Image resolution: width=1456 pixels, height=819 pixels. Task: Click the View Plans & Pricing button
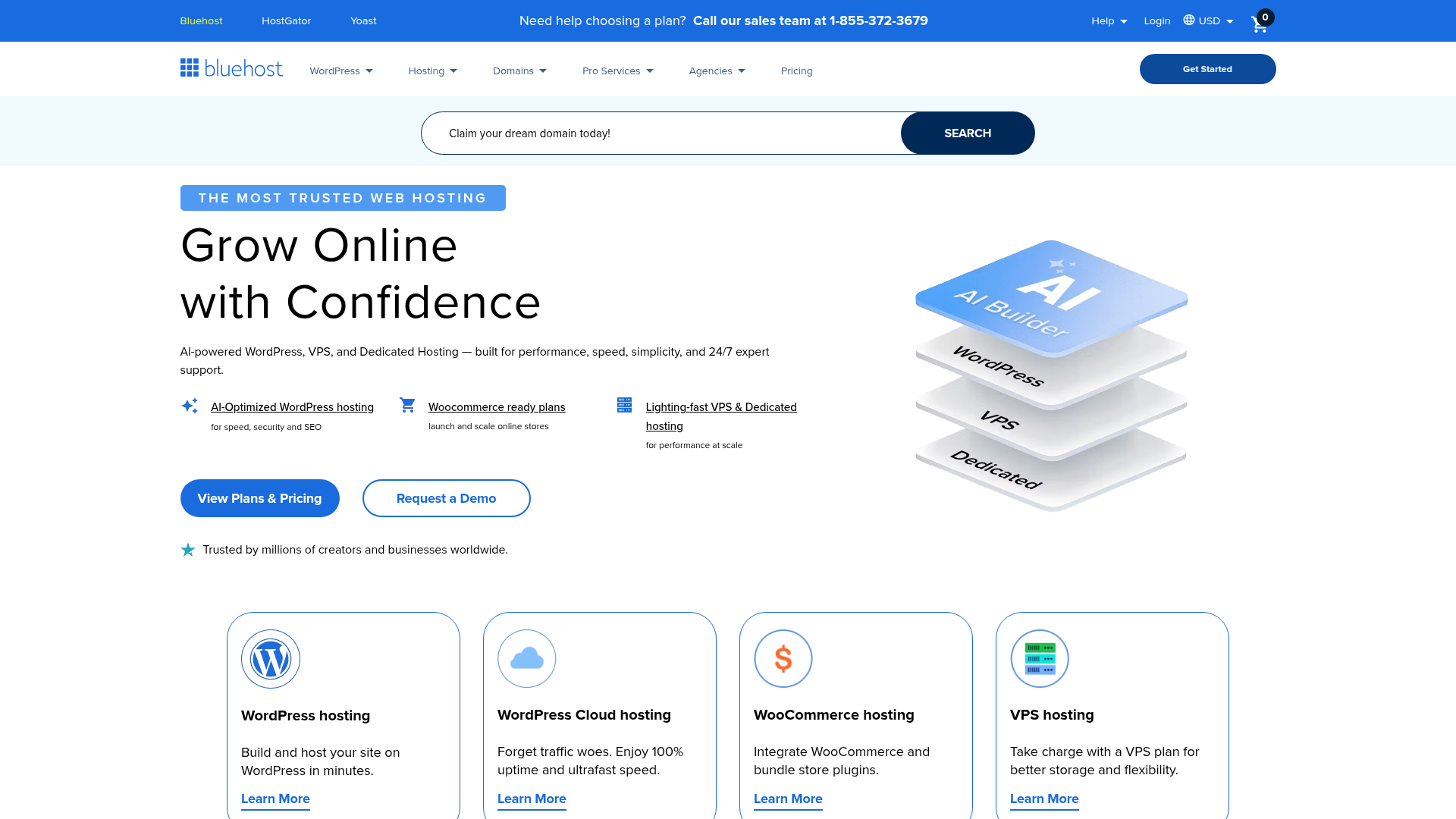259,498
